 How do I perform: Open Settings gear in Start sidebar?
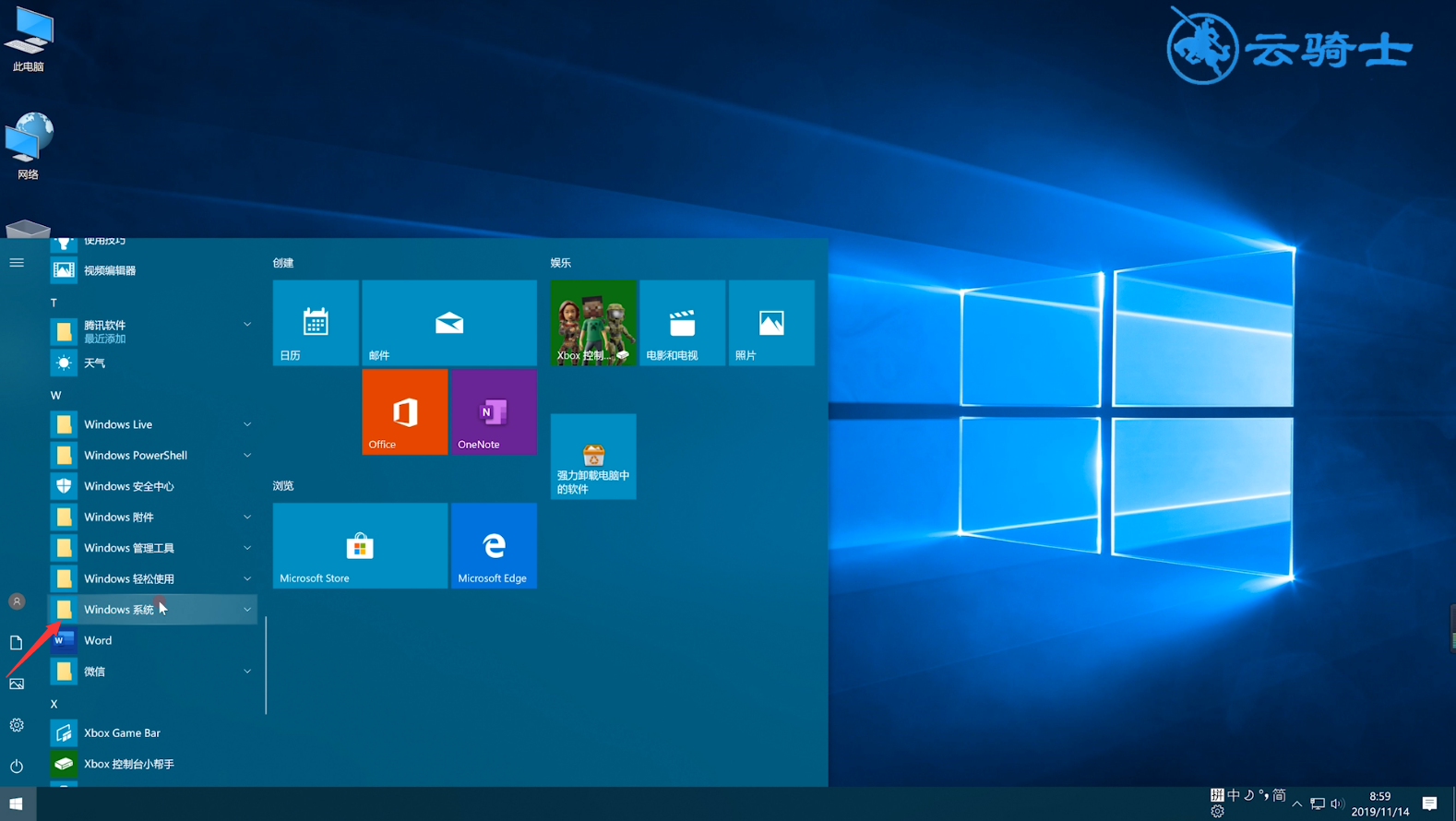coord(17,725)
